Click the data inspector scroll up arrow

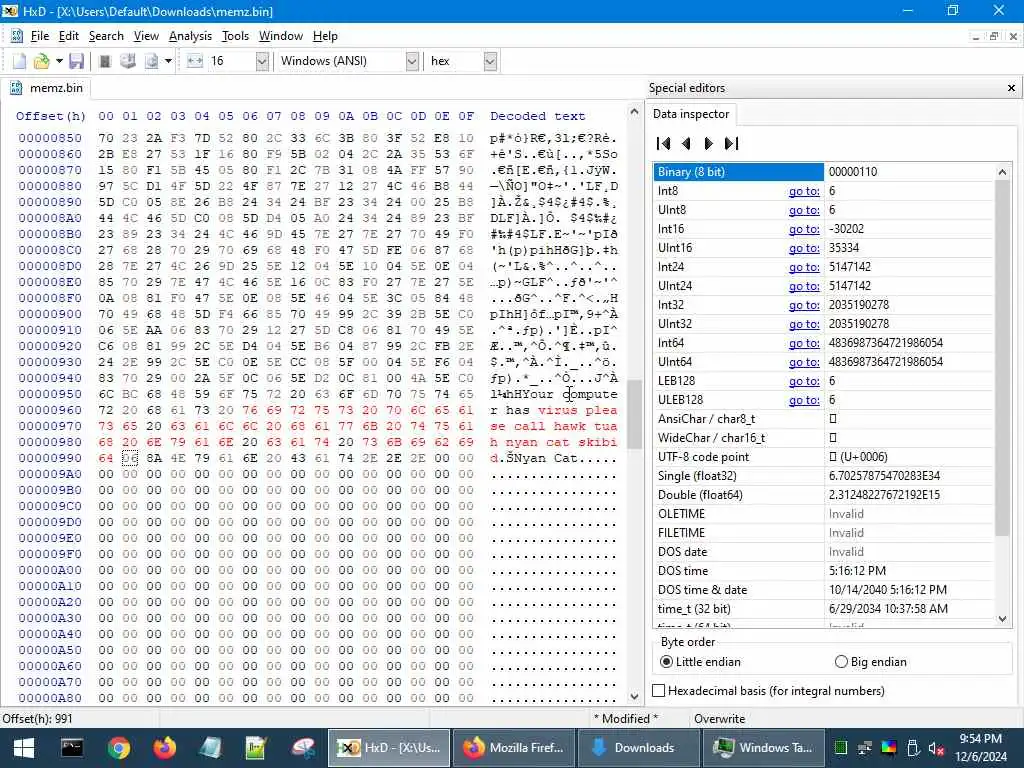coord(1002,172)
